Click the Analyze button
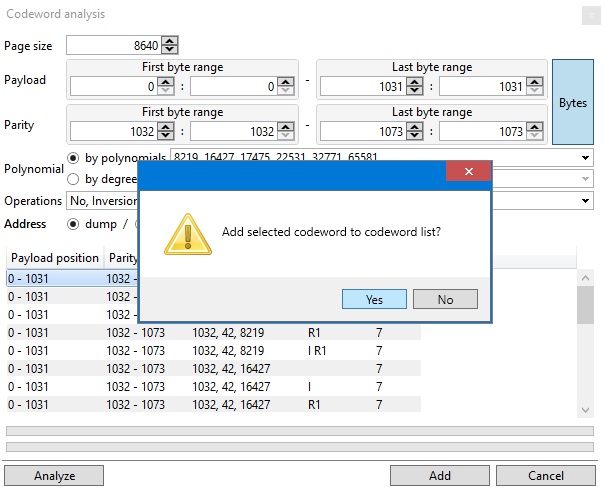The height and width of the screenshot is (490, 605). click(x=54, y=475)
